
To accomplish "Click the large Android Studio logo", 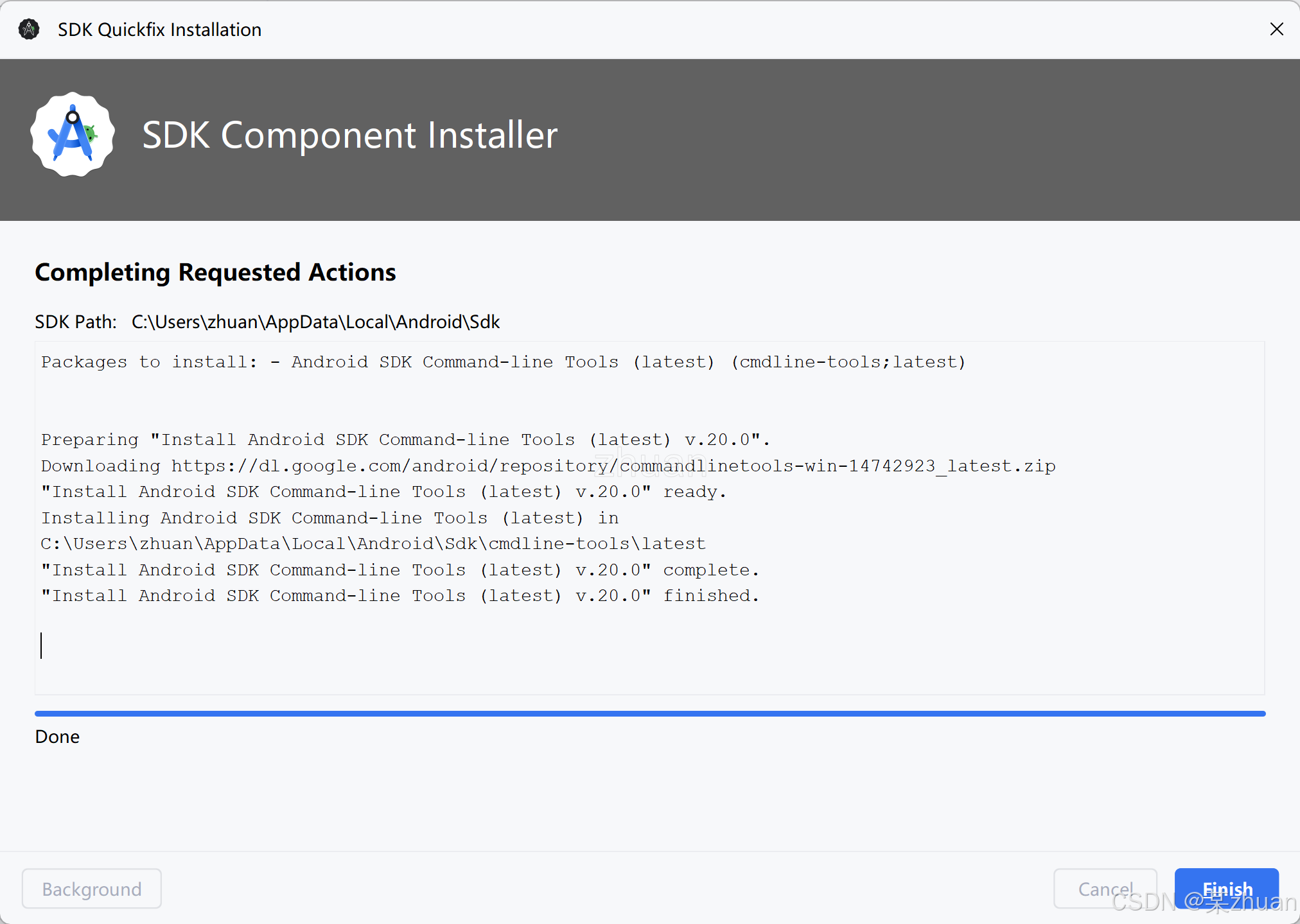I will coord(73,135).
